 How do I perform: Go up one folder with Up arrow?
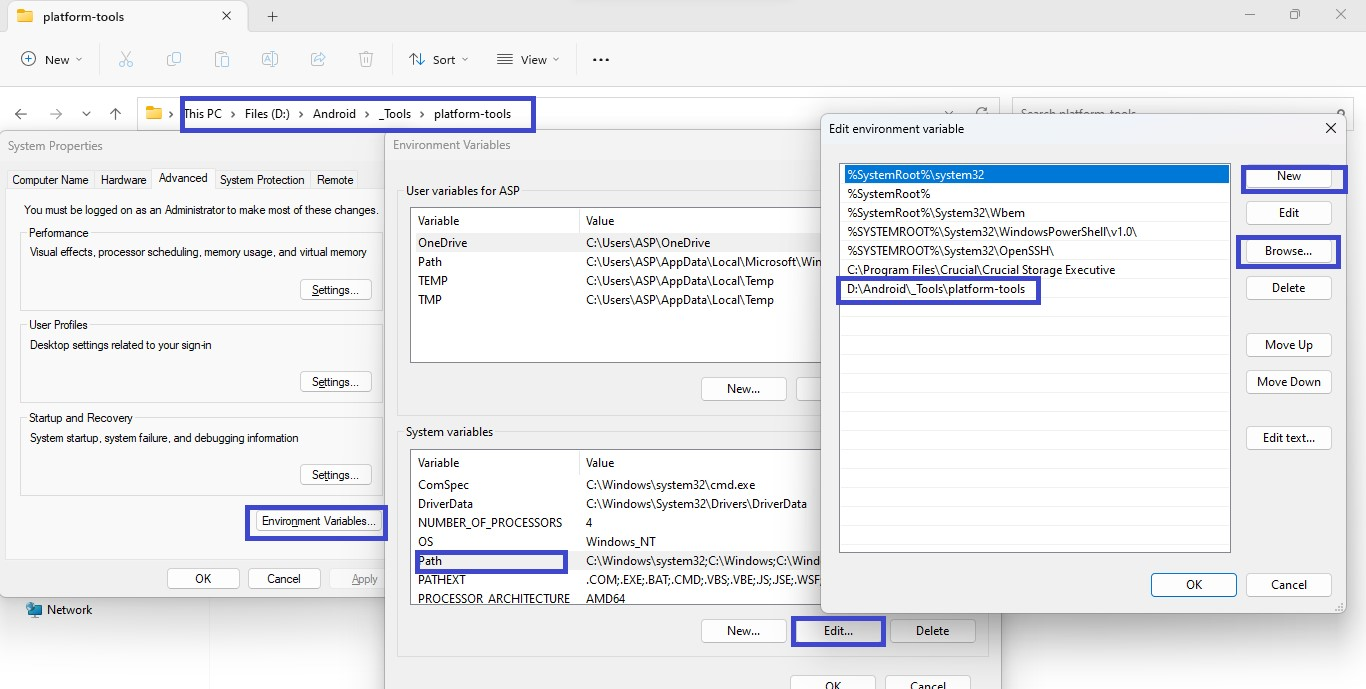[x=116, y=114]
